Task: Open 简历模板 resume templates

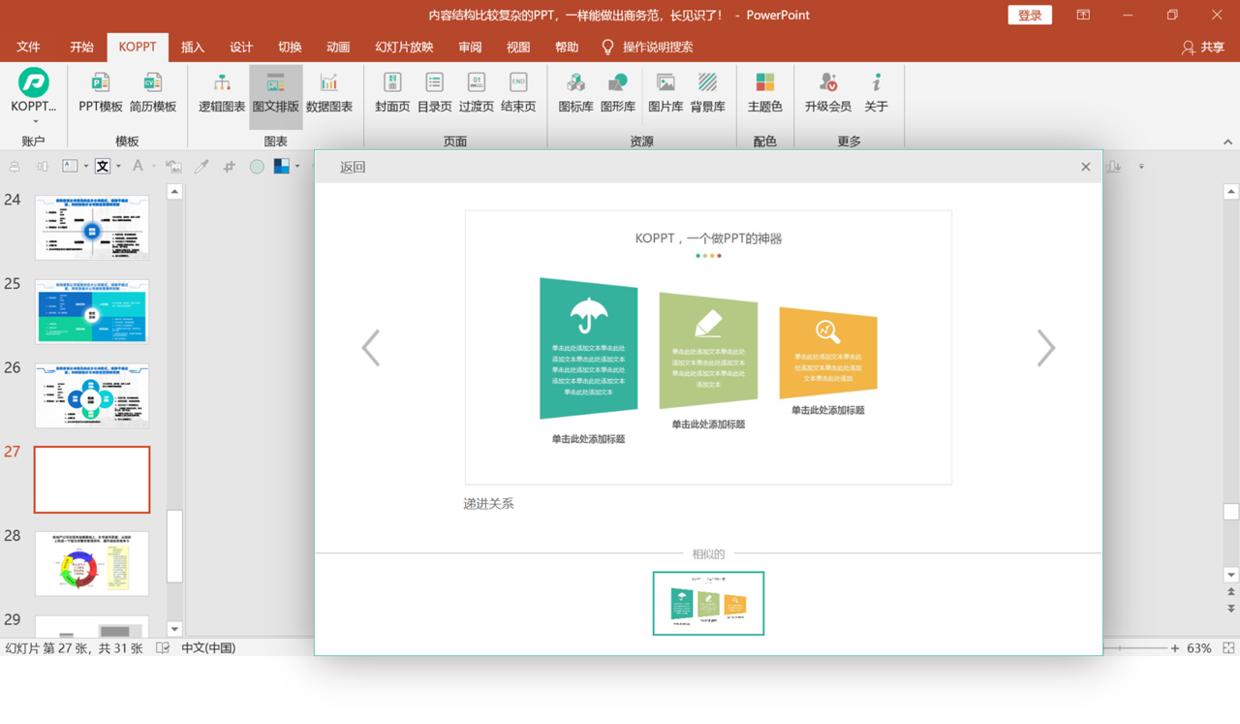Action: pos(152,92)
